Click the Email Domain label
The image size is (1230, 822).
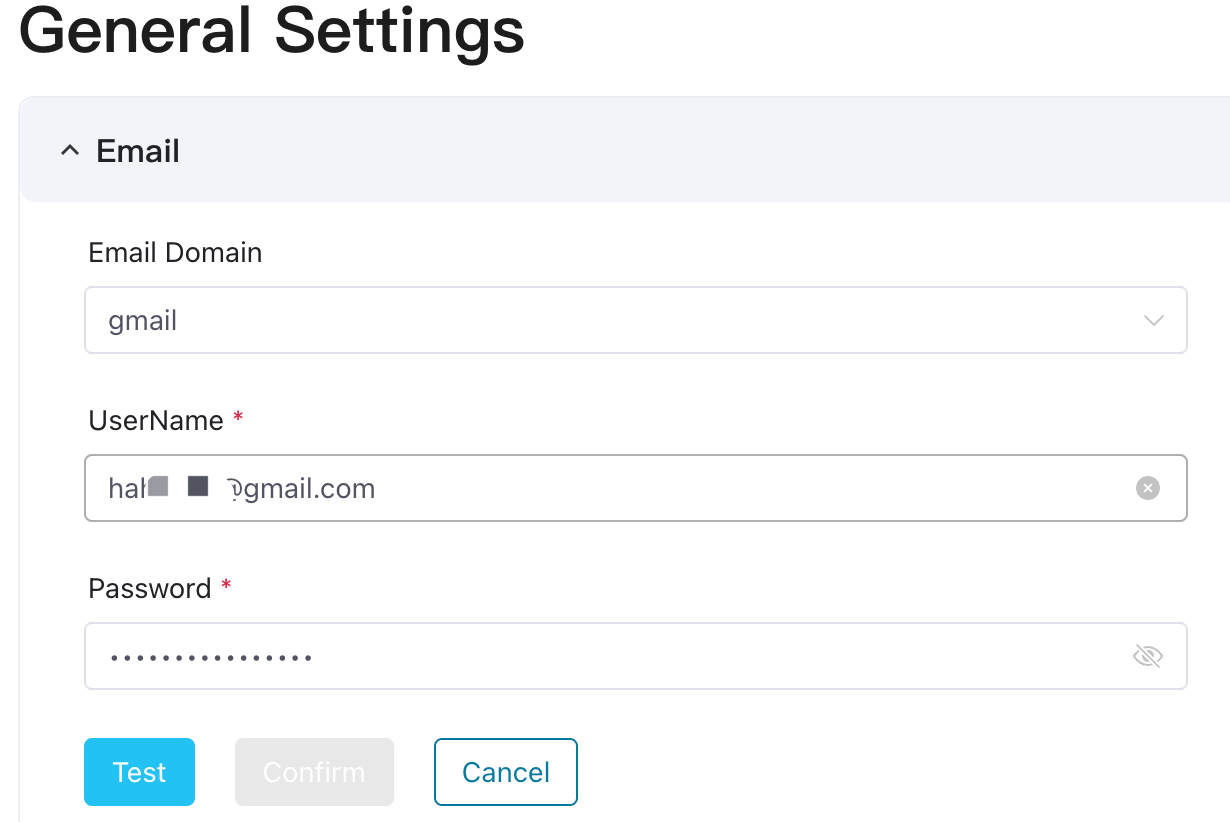click(175, 253)
